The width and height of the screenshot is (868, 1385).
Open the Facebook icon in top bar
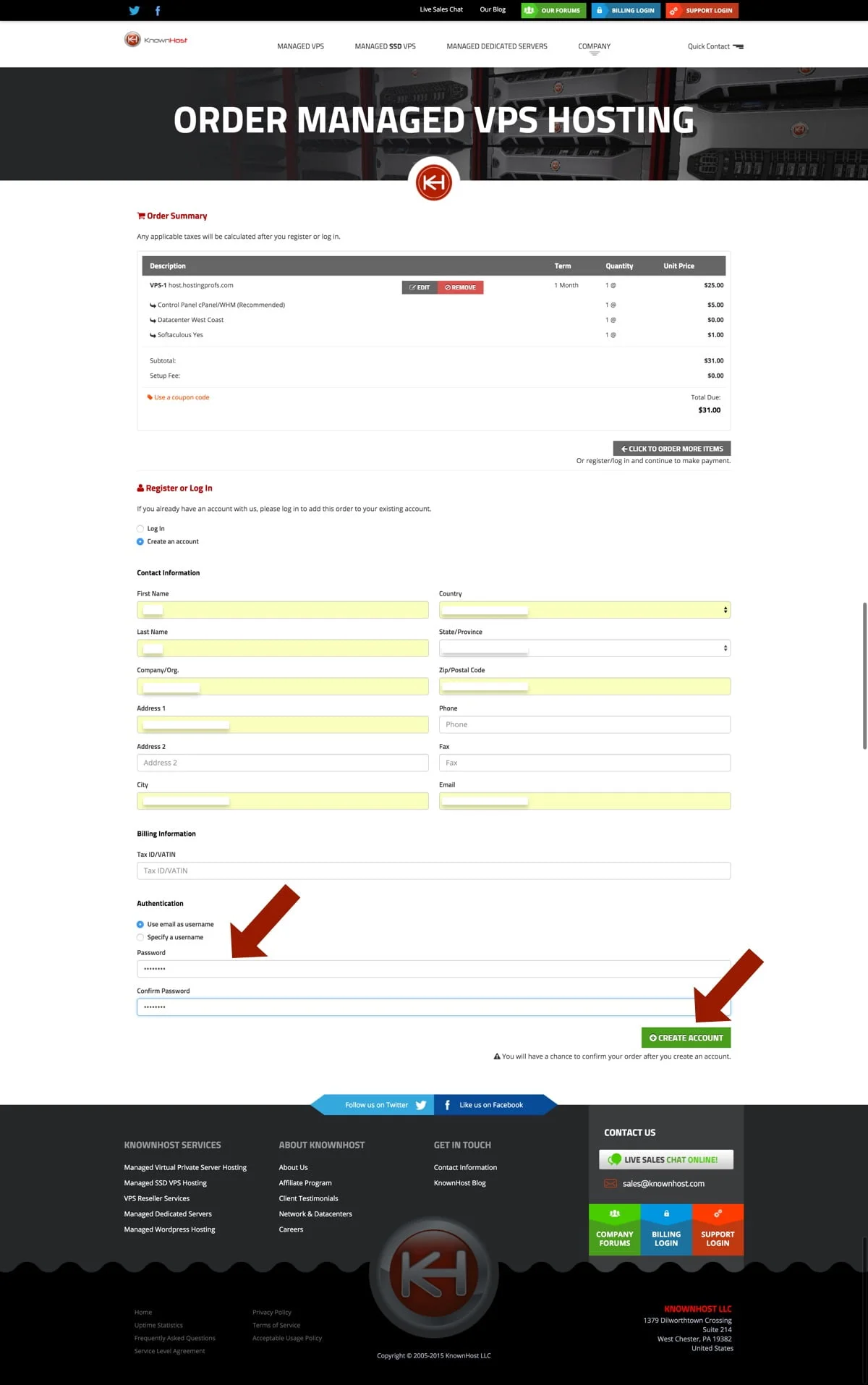pos(158,10)
